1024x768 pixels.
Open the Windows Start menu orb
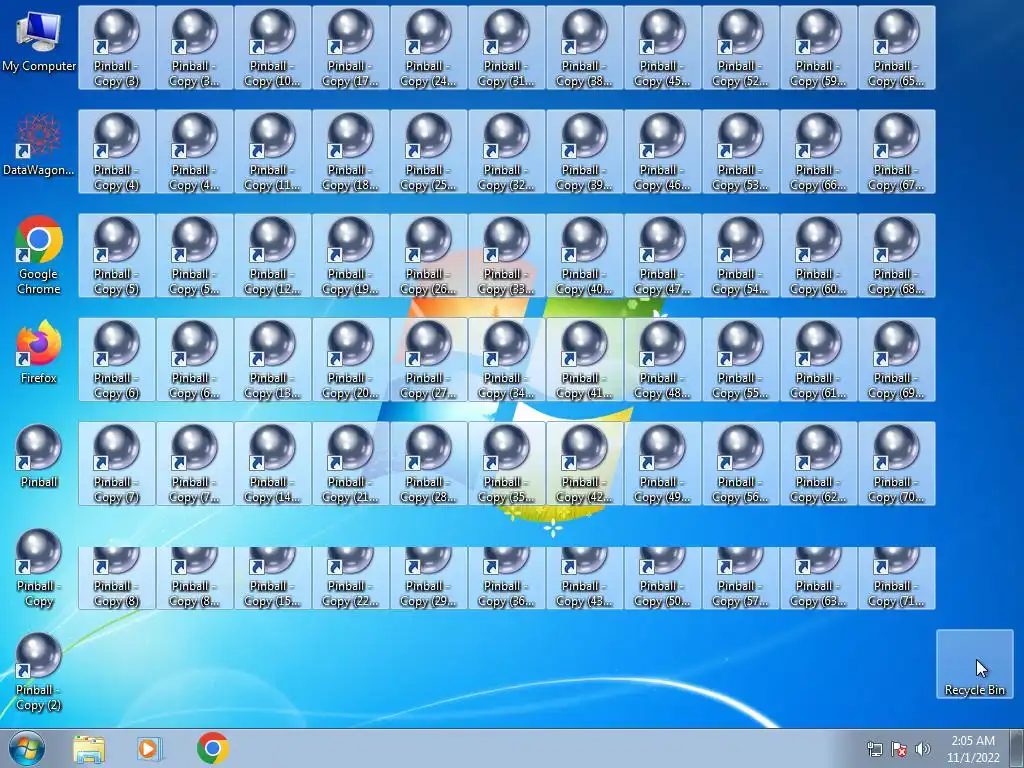pos(26,748)
